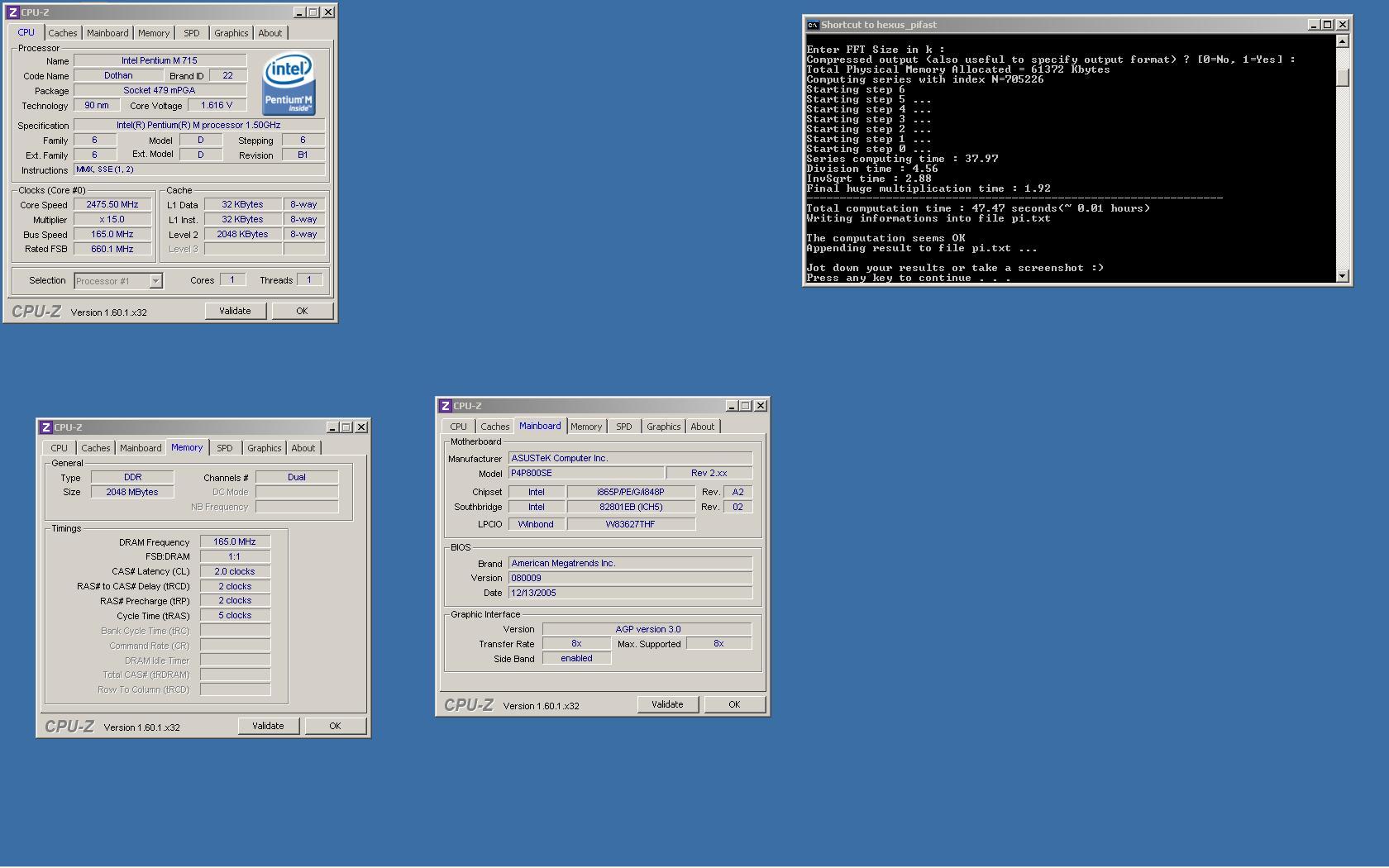The width and height of the screenshot is (1389, 868).
Task: Click OK in the Mainboard window
Action: click(734, 704)
